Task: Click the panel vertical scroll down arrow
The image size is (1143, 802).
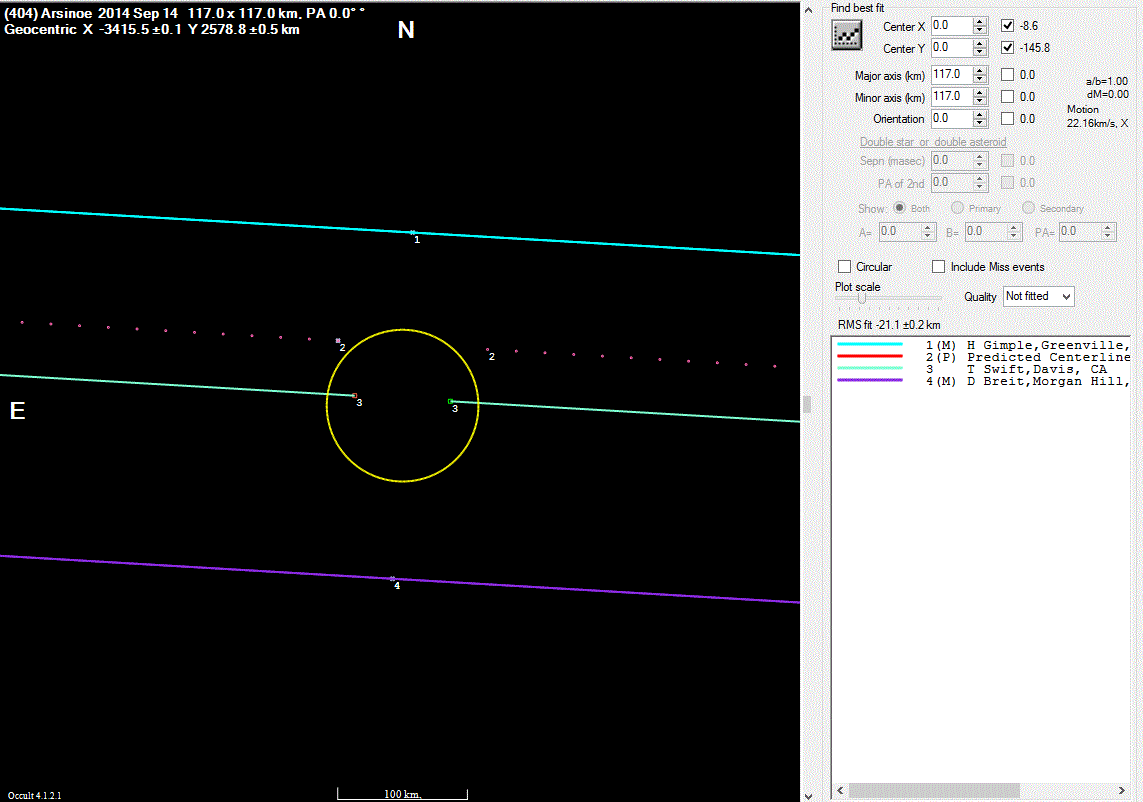Action: (808, 795)
